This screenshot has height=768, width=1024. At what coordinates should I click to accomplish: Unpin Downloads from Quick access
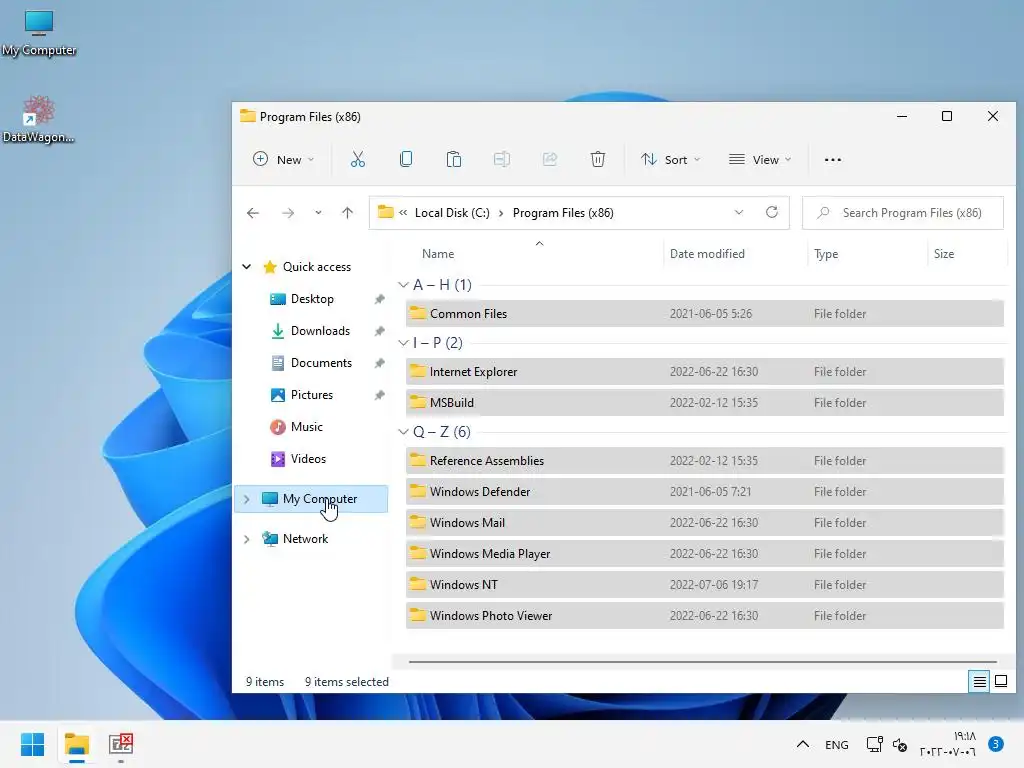pyautogui.click(x=379, y=331)
